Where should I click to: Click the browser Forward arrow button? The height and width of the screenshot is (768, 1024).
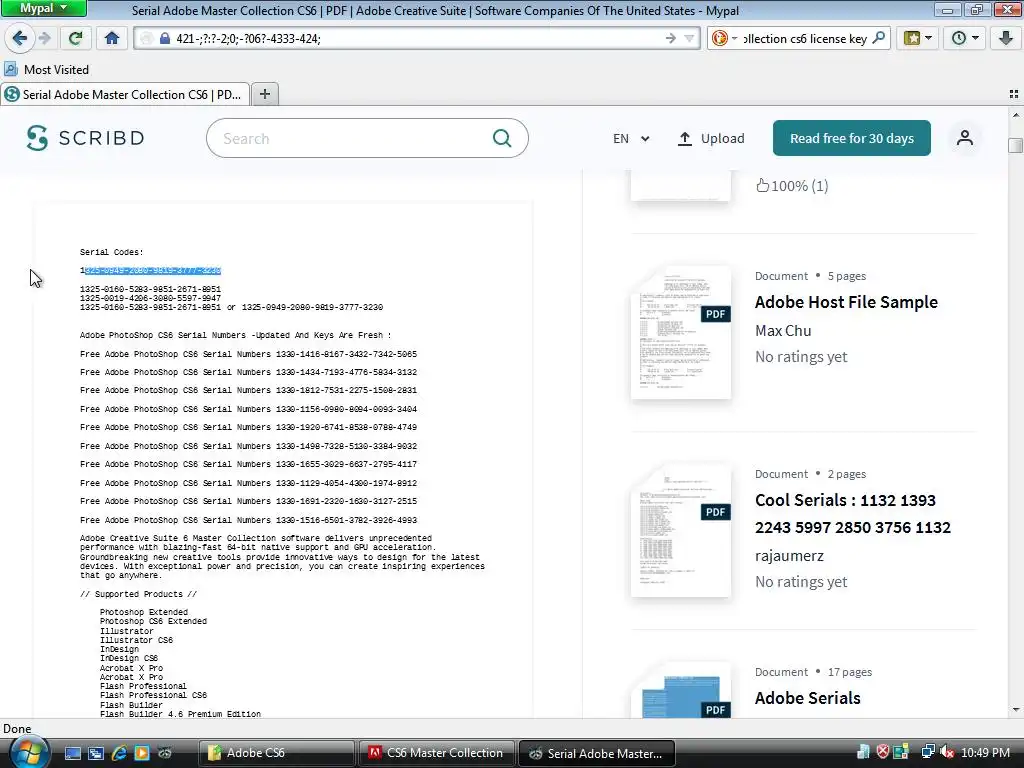coord(44,38)
